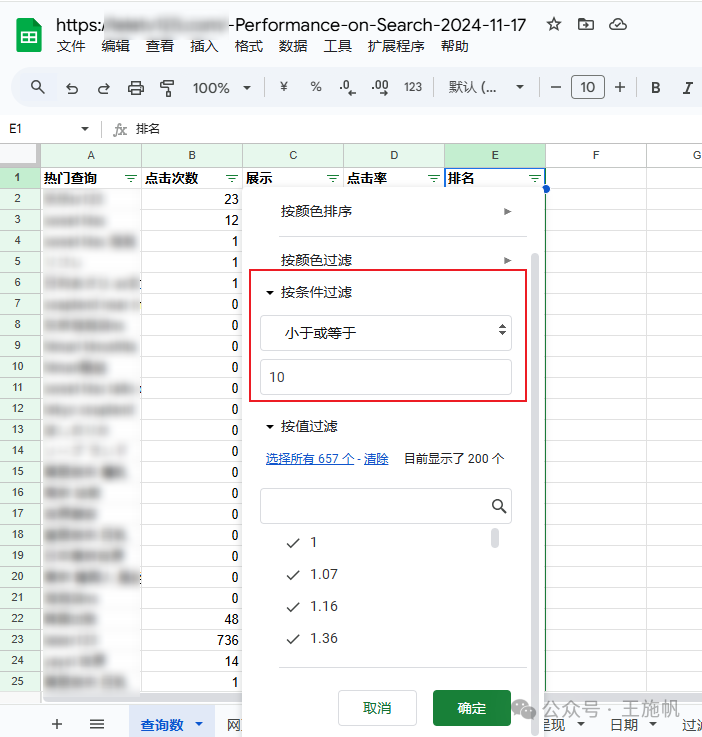Screen dimensions: 702x737
Task: Open the font family 默认 dropdown
Action: 486,87
